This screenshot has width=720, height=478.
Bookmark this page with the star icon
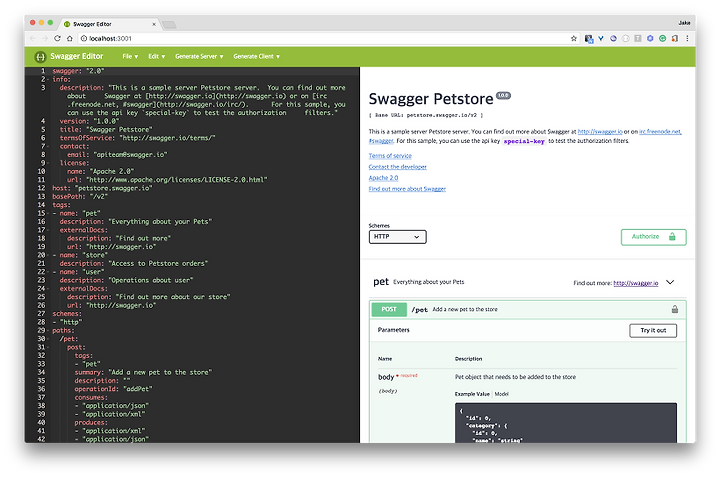(x=574, y=39)
